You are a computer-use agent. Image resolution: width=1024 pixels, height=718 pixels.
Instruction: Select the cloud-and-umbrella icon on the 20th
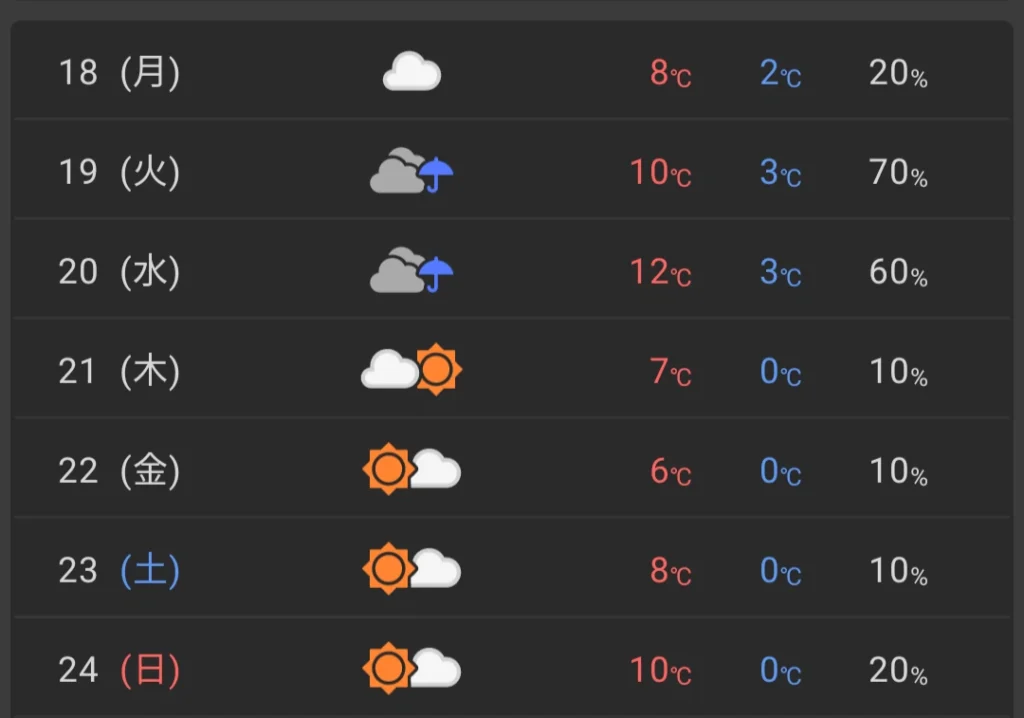click(411, 270)
